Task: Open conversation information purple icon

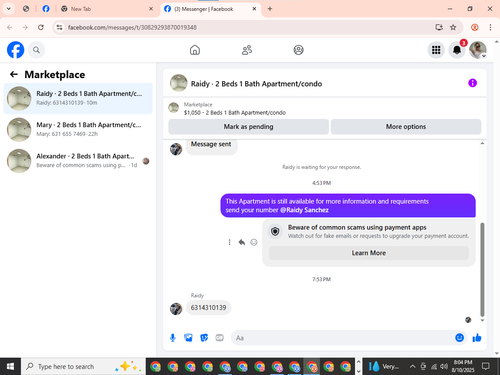Action: point(472,83)
